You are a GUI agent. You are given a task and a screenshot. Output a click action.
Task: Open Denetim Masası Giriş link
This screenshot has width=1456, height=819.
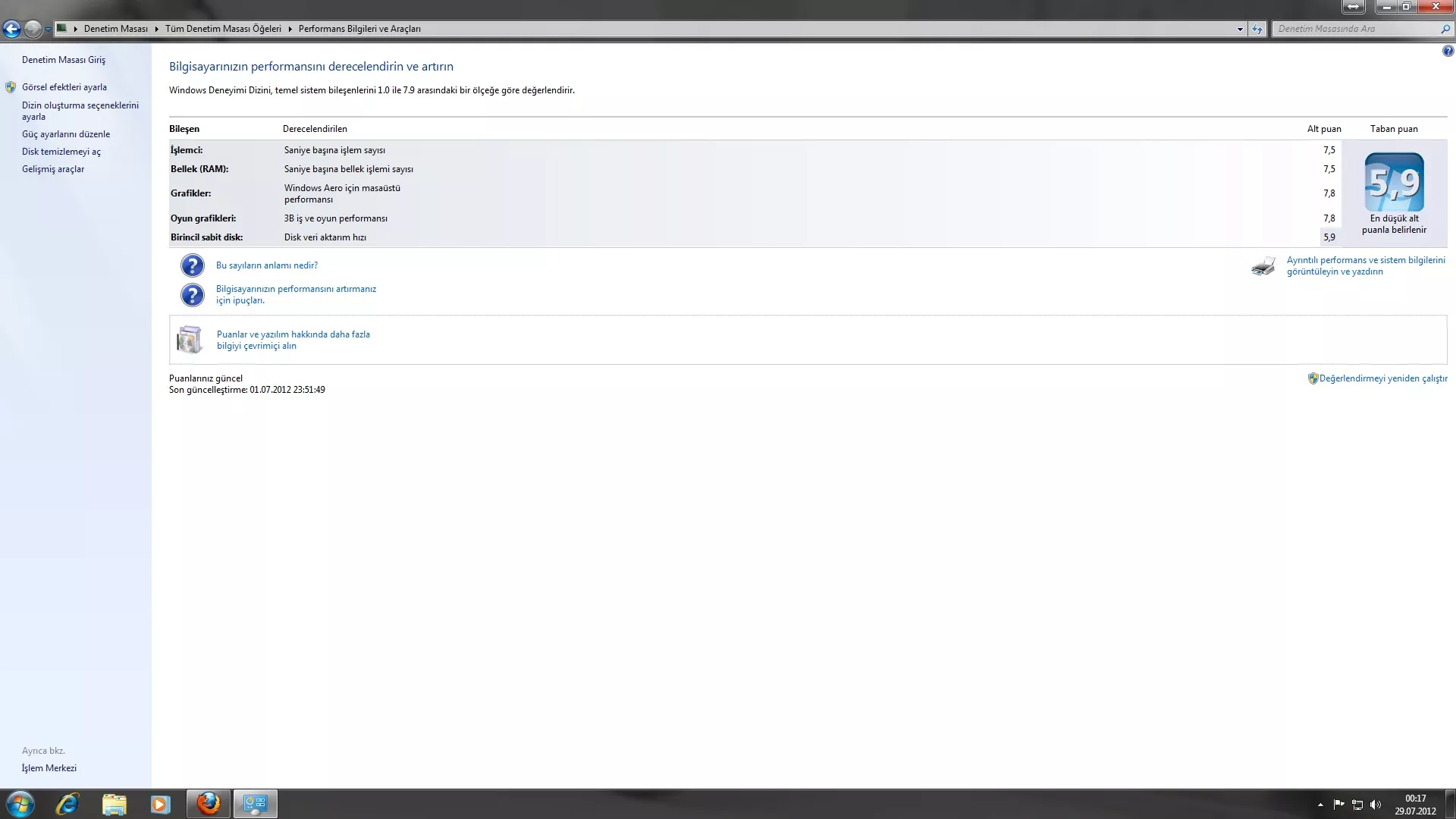(64, 60)
